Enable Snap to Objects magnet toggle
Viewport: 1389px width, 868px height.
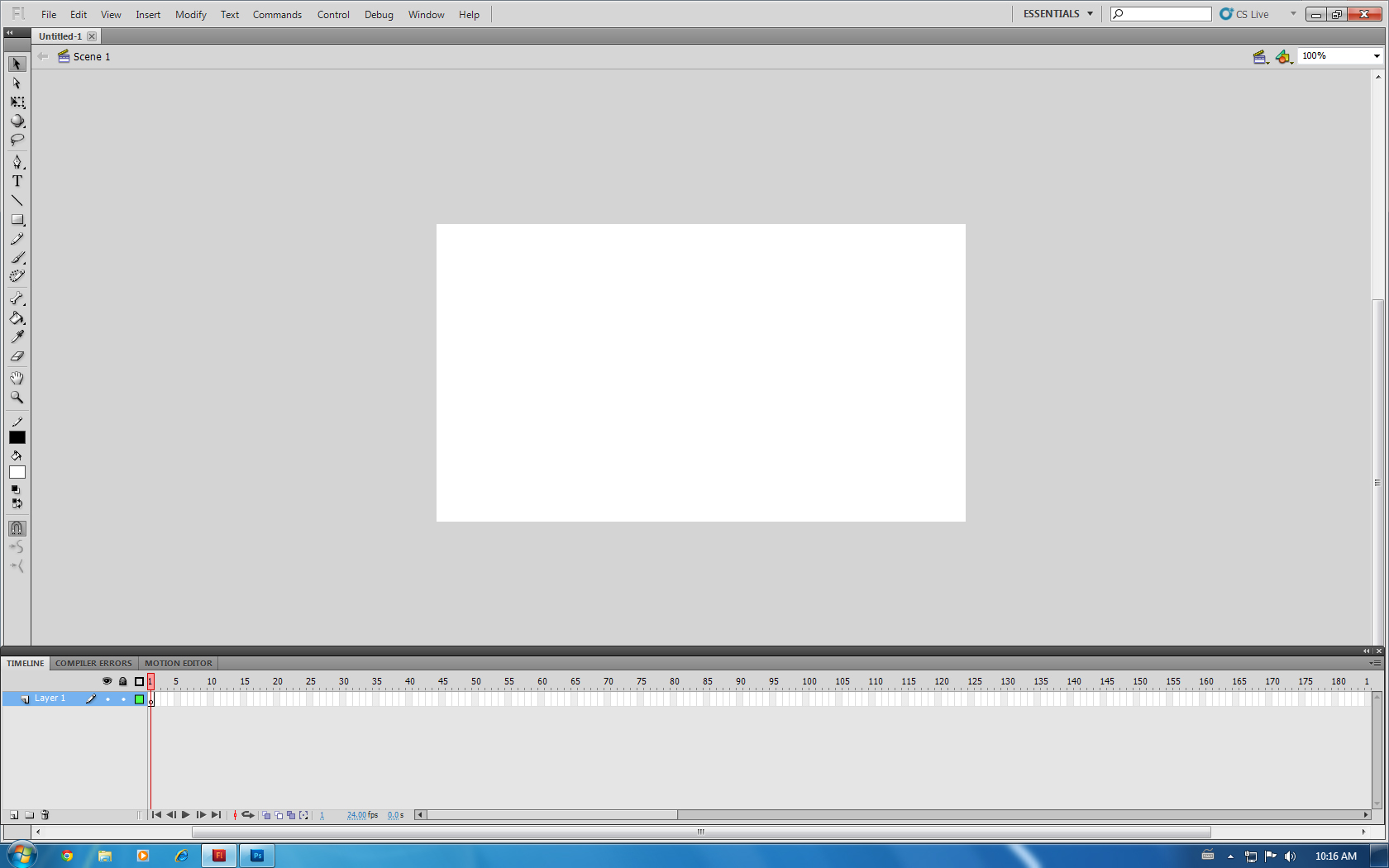(x=17, y=528)
